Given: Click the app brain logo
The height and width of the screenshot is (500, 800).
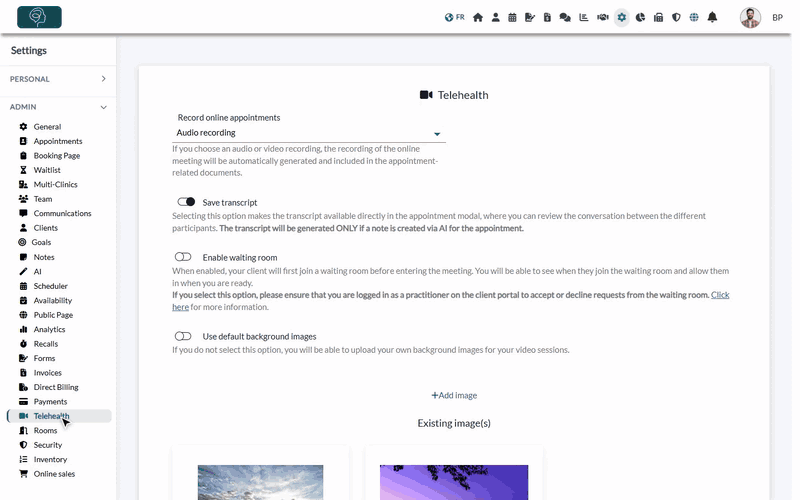Looking at the screenshot, I should click(x=39, y=17).
